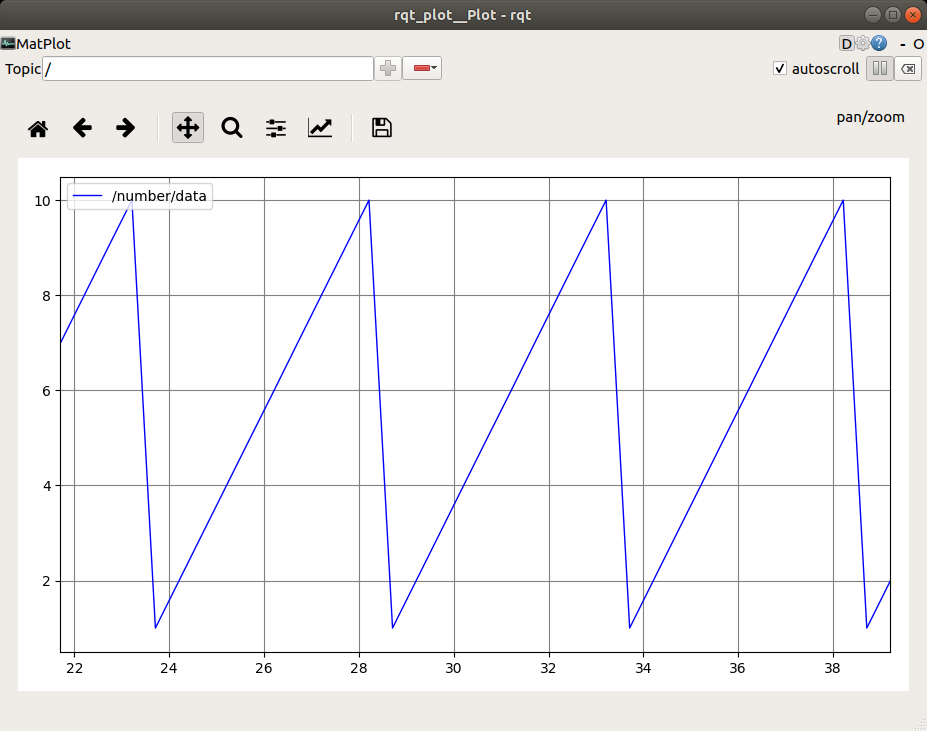Pause the live plotting
This screenshot has width=927, height=731.
coord(880,68)
